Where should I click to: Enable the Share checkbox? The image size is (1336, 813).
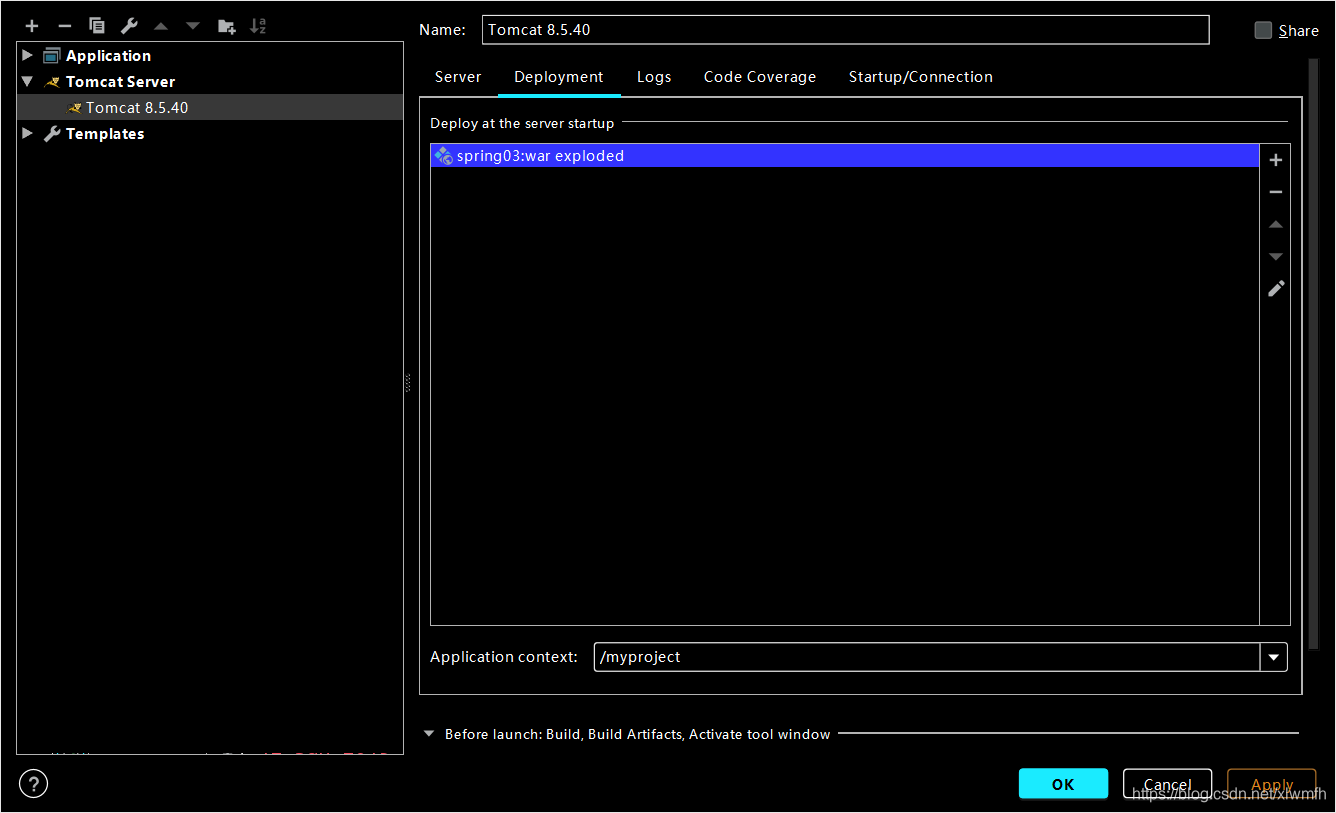[1263, 30]
